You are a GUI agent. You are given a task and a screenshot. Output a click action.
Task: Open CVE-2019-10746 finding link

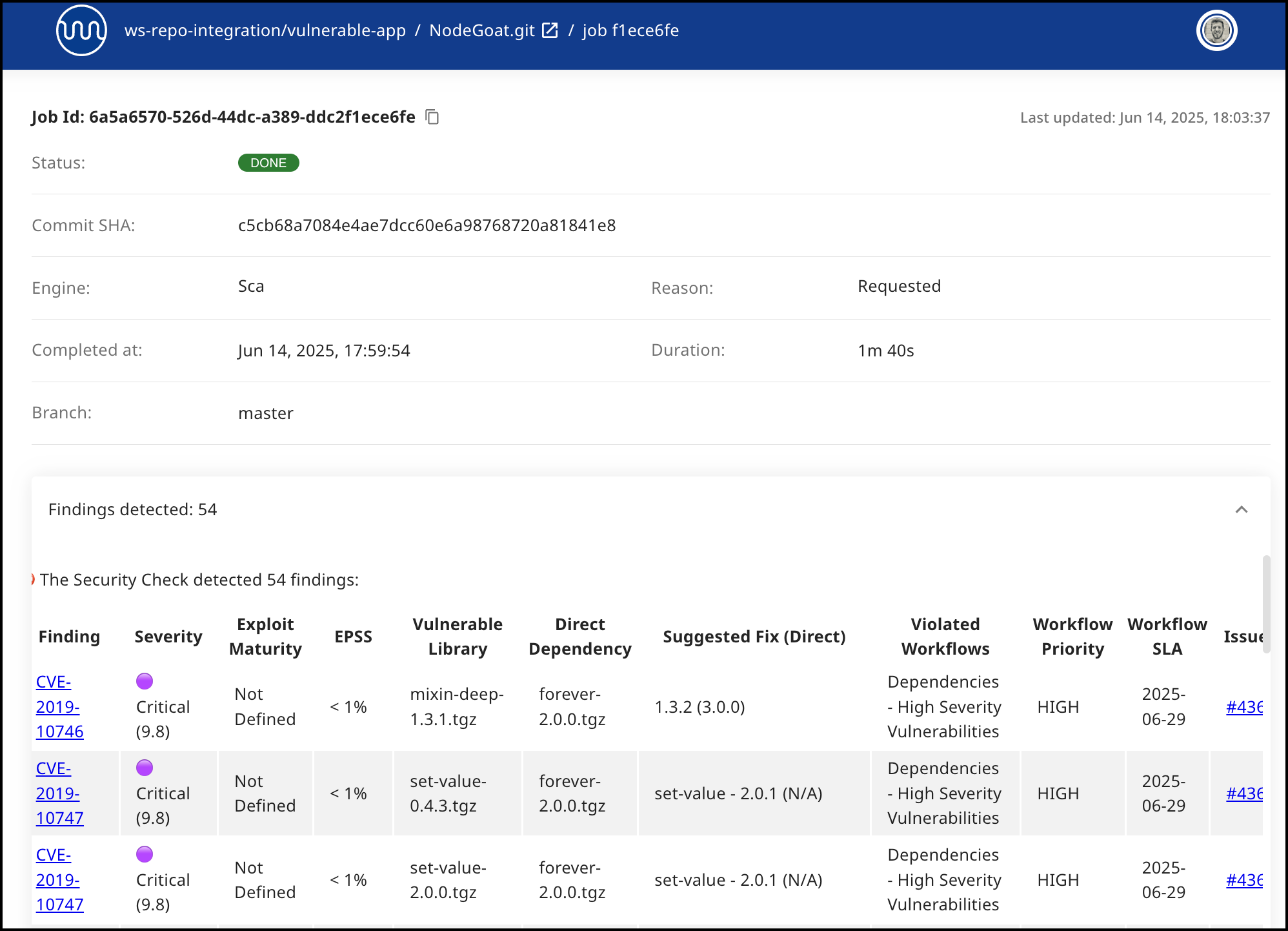tap(59, 706)
